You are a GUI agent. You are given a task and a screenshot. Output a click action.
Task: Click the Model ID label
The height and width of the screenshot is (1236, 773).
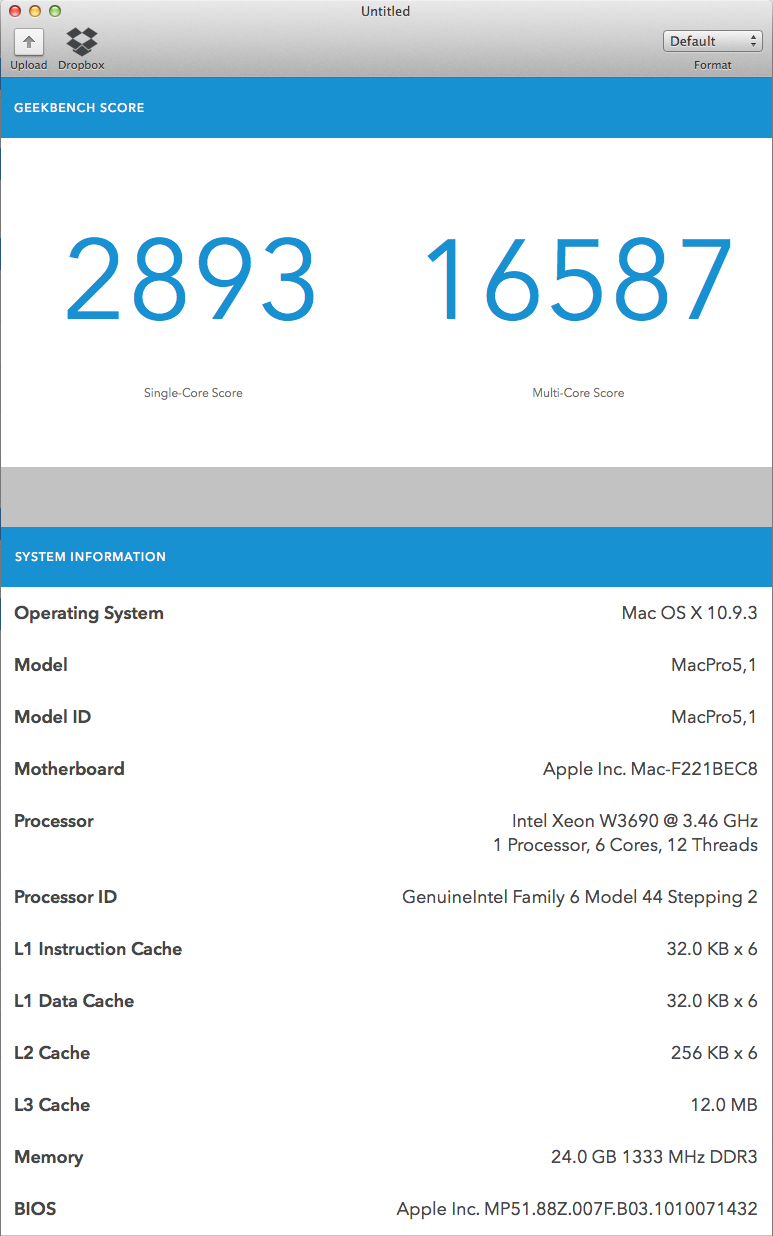click(x=53, y=717)
